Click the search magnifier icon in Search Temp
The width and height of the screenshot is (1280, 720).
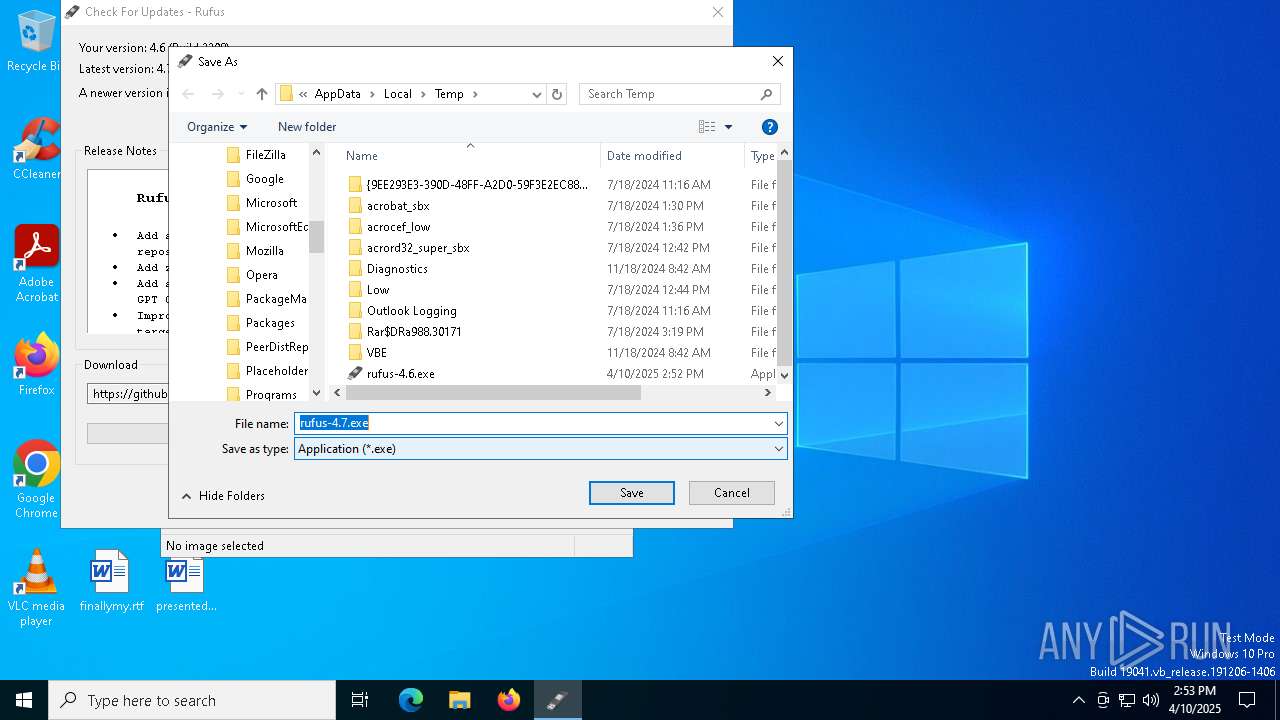[x=767, y=94]
